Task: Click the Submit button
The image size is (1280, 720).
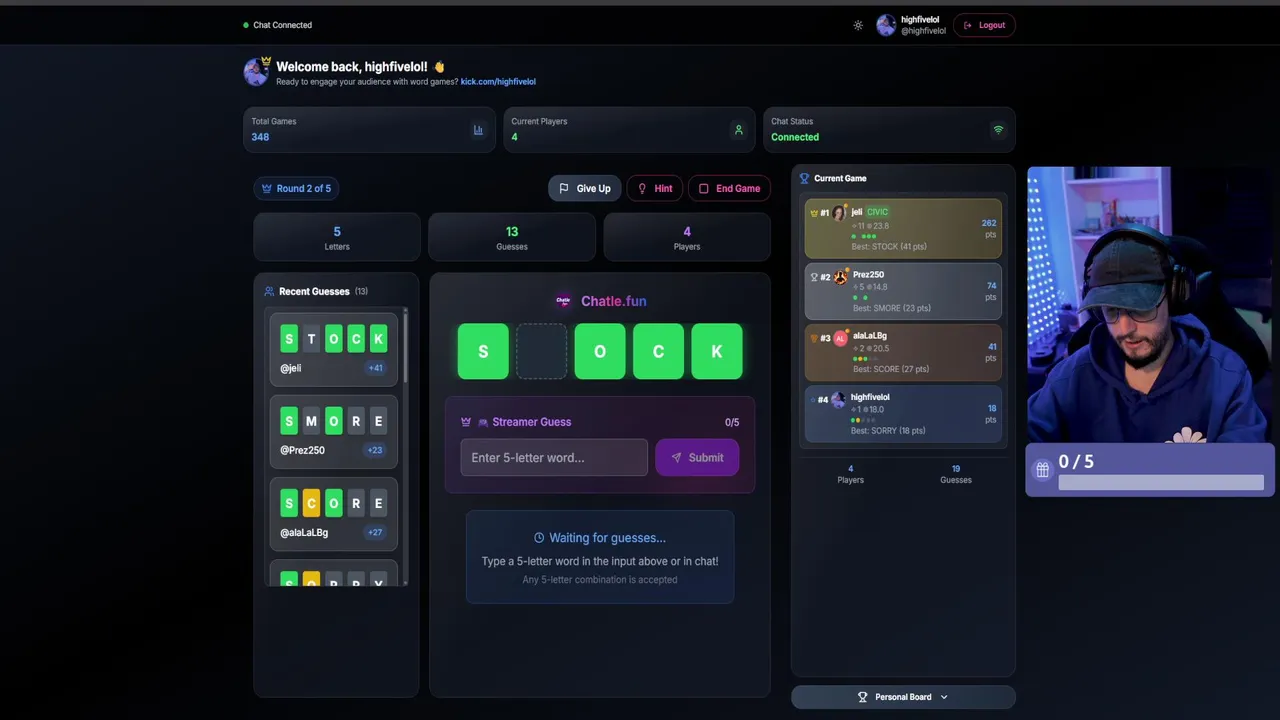Action: click(697, 457)
